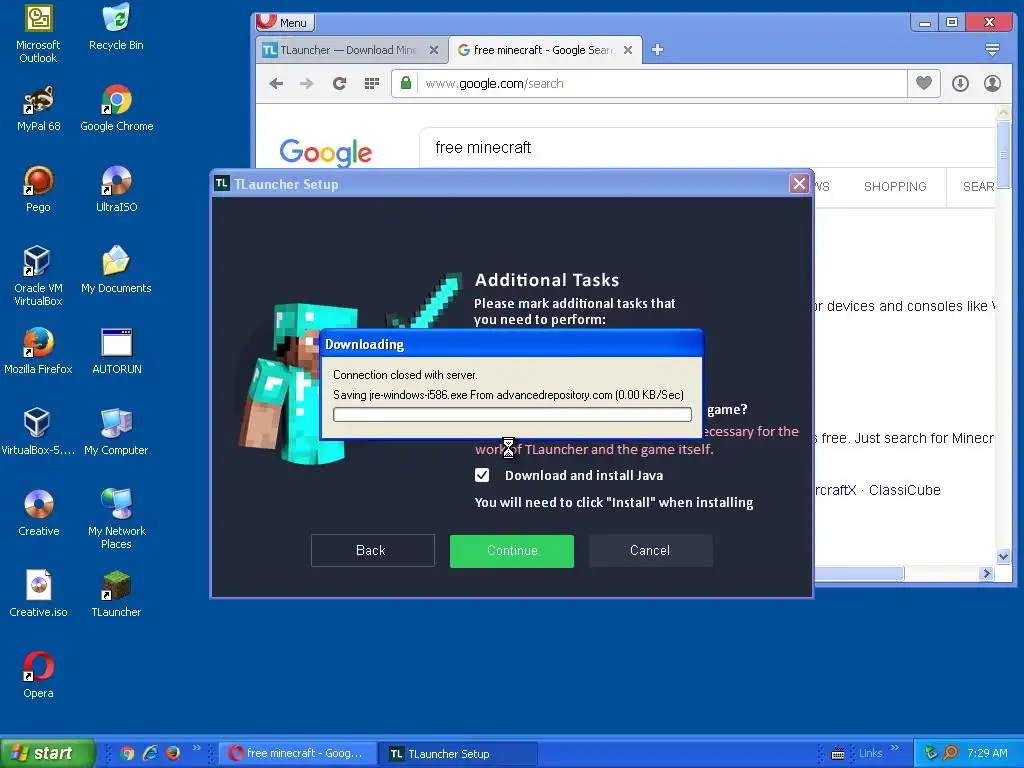Click Back in TLauncher Setup
This screenshot has width=1024, height=768.
click(x=372, y=551)
